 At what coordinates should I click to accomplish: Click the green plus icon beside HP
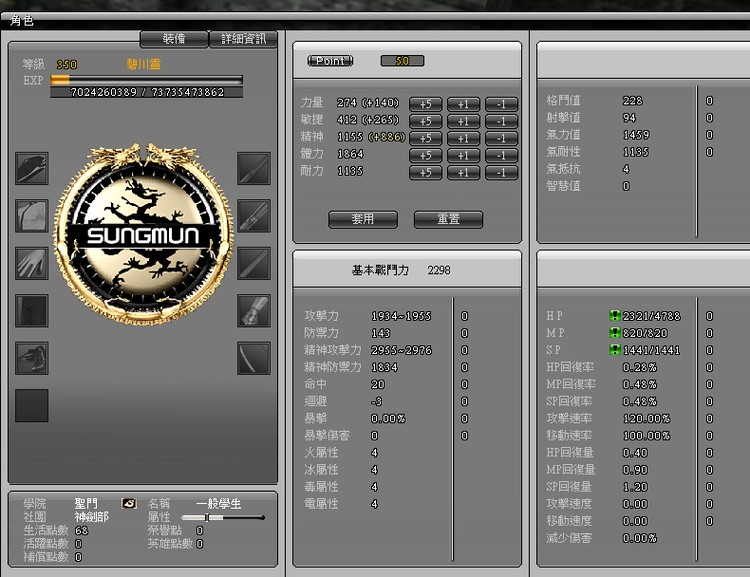(615, 316)
